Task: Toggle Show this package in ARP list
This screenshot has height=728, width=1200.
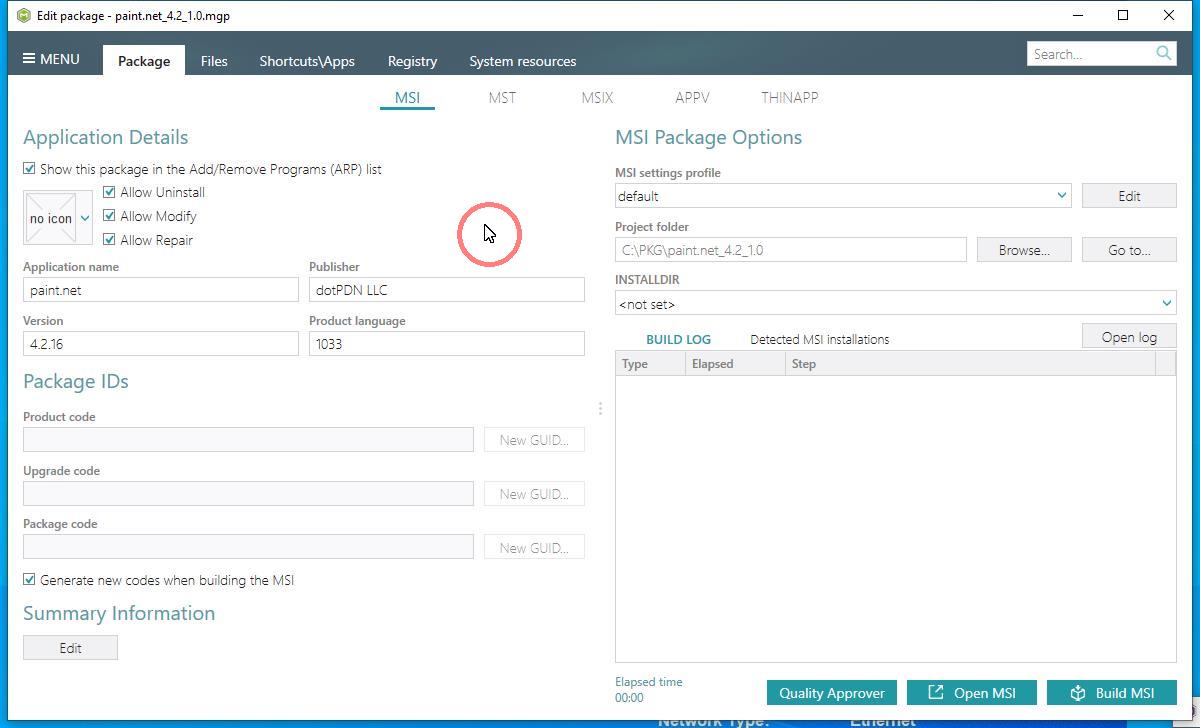Action: (x=30, y=169)
